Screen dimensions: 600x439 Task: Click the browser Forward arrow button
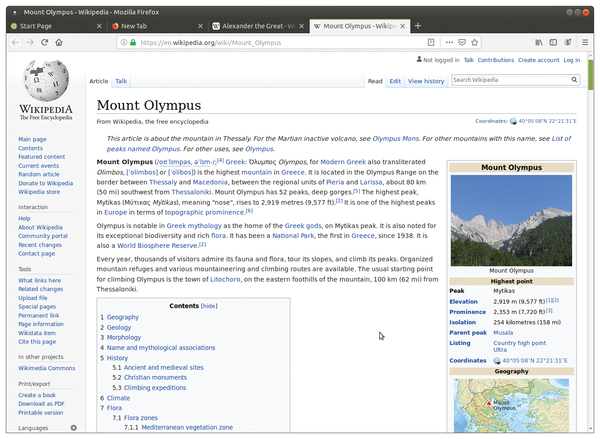click(30, 42)
